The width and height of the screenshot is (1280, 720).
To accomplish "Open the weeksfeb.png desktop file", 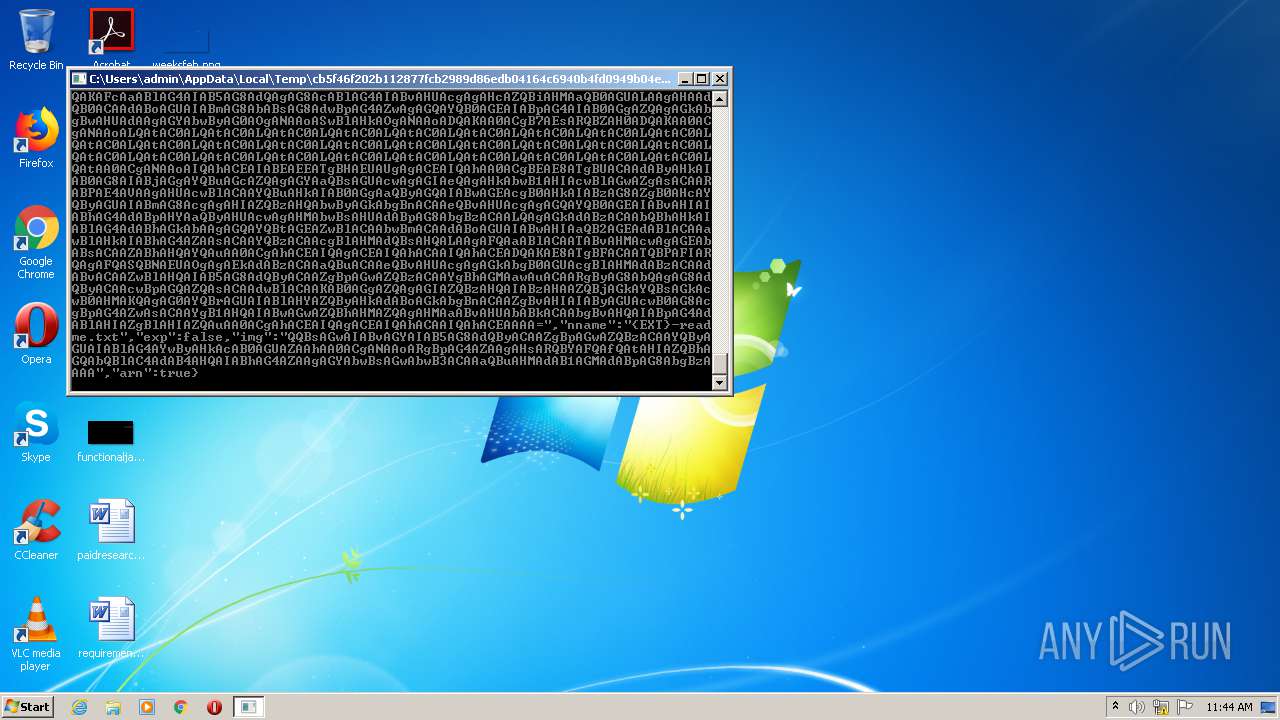I will [186, 46].
